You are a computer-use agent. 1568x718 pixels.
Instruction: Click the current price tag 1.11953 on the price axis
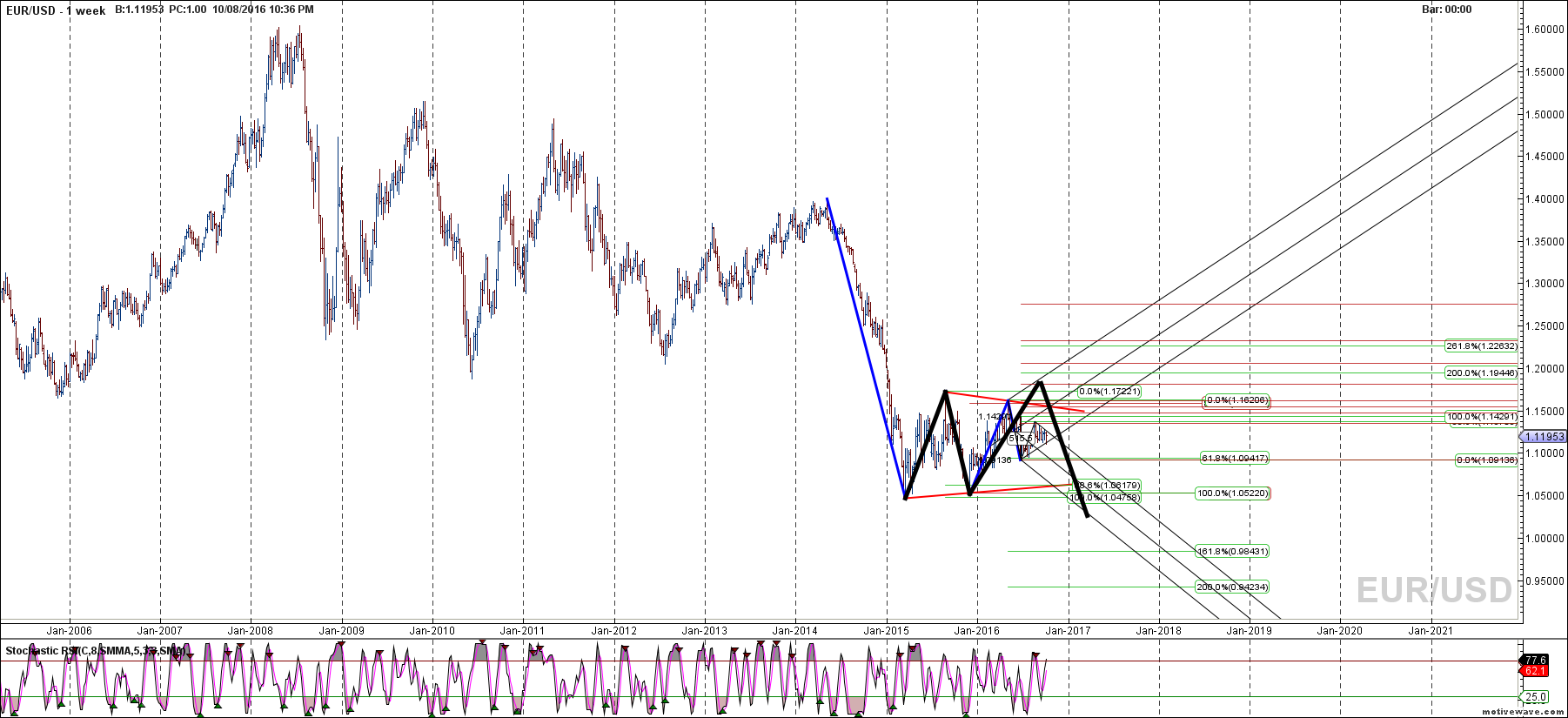point(1544,437)
